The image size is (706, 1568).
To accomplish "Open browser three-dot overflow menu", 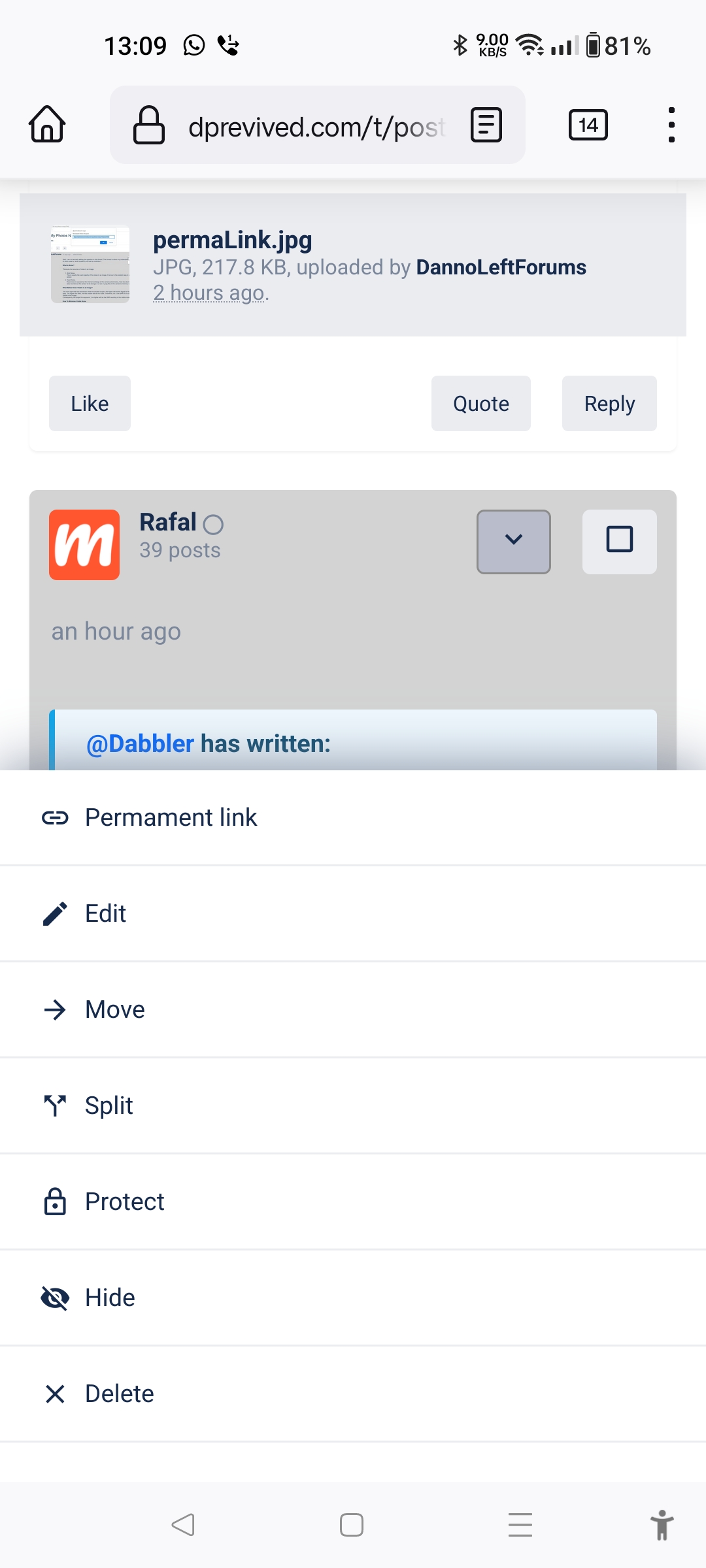I will click(671, 125).
